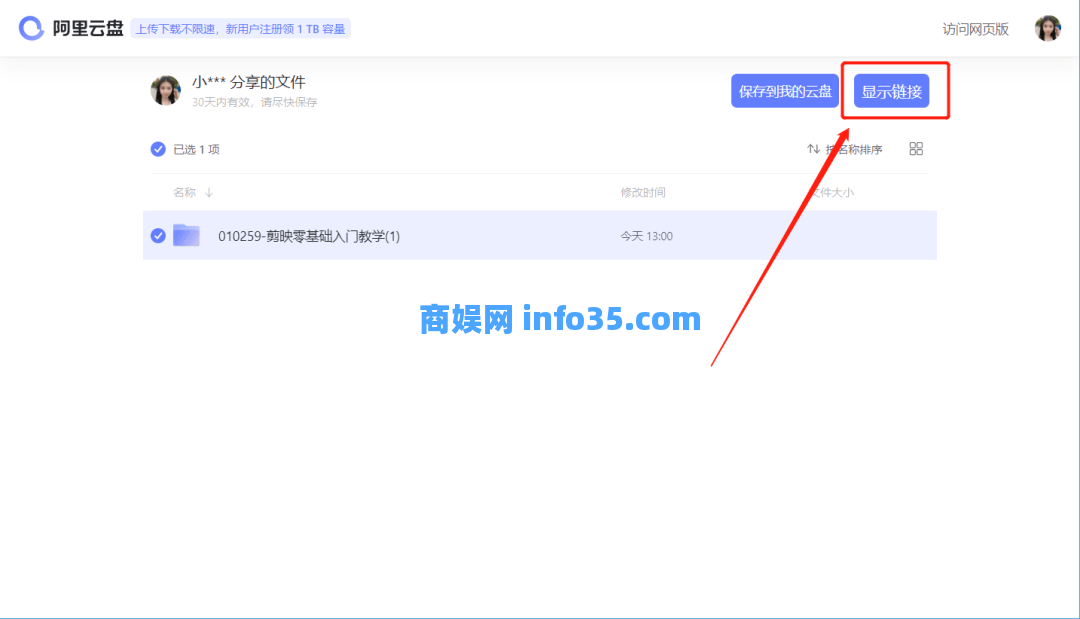Click 保存到我的云盘 button

[x=785, y=91]
